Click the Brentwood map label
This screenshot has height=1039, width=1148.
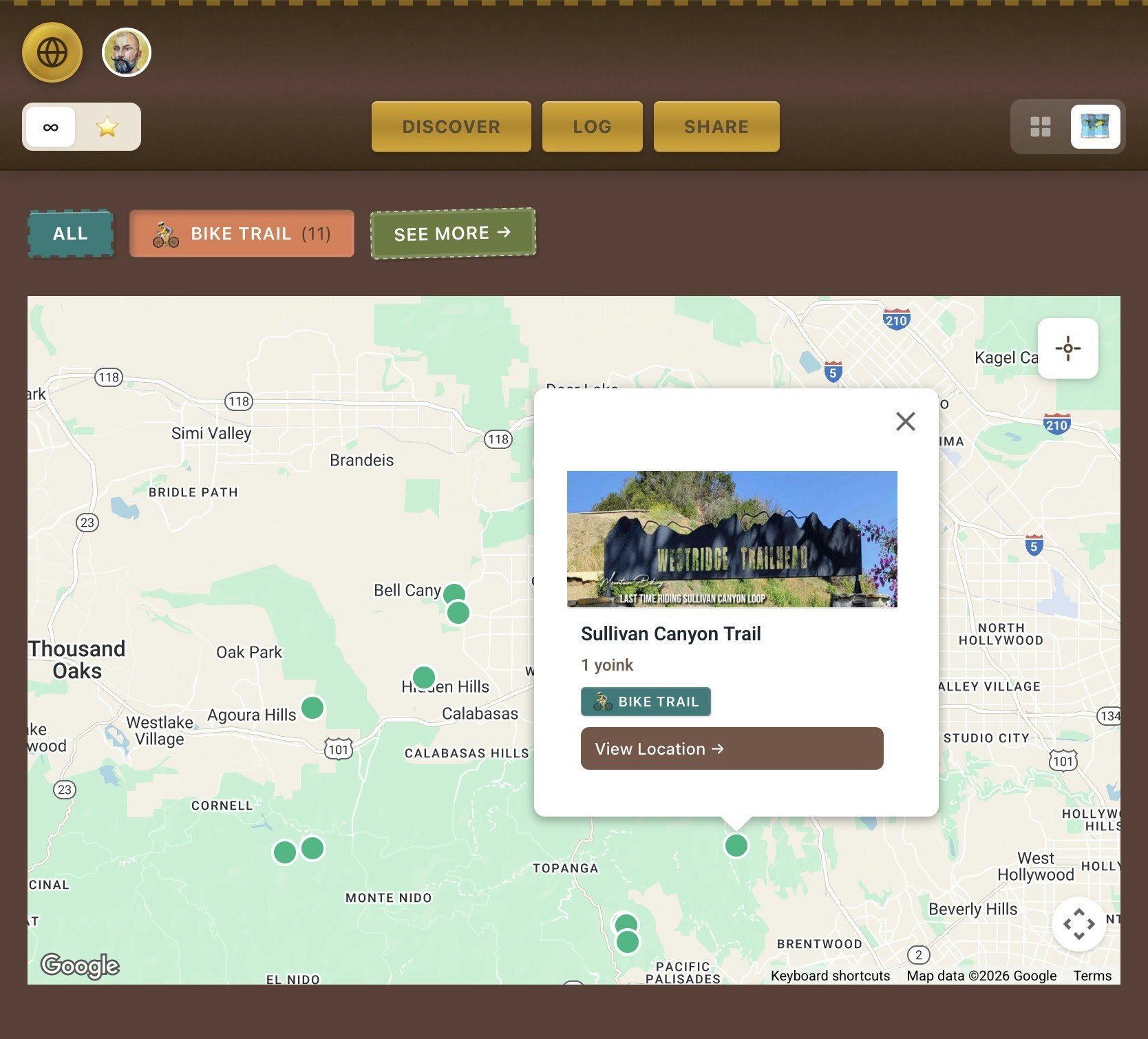tap(820, 944)
